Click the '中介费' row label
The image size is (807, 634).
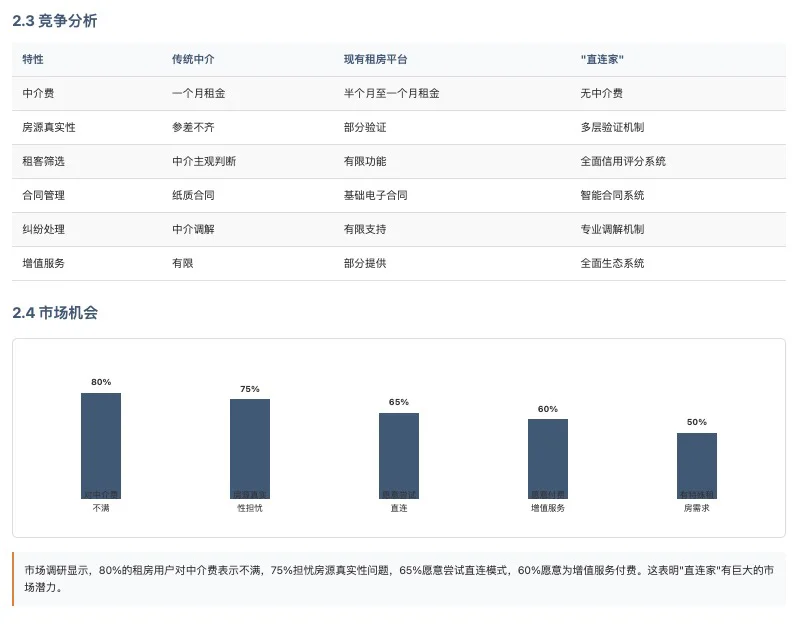click(x=38, y=93)
